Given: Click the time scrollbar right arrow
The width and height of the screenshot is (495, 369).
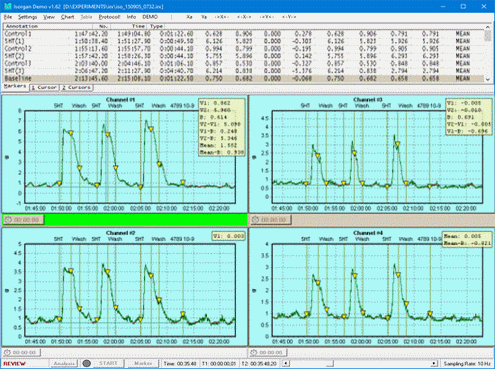Looking at the screenshot, I should 434,363.
